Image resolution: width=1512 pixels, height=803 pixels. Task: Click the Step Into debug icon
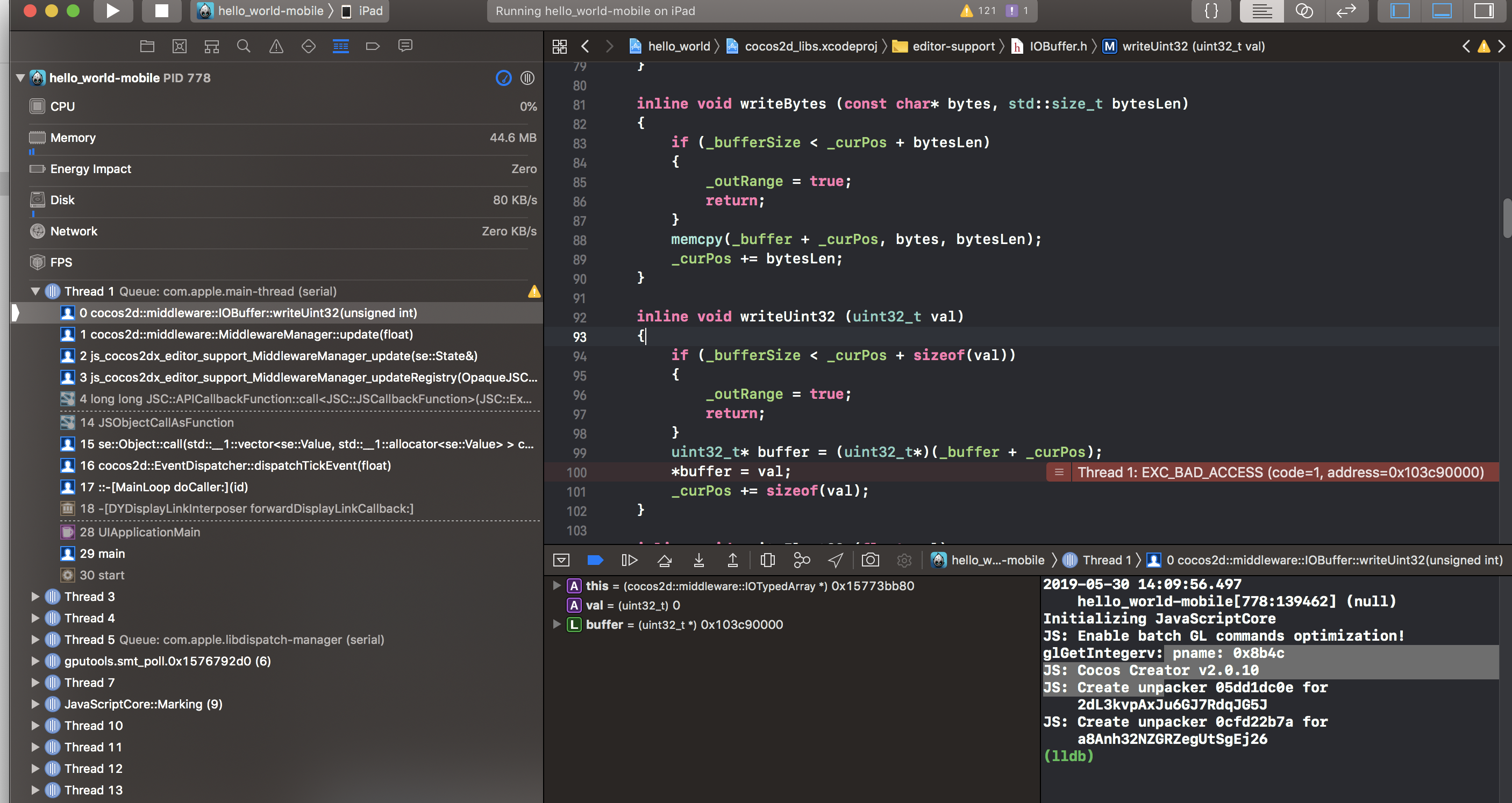pos(698,560)
